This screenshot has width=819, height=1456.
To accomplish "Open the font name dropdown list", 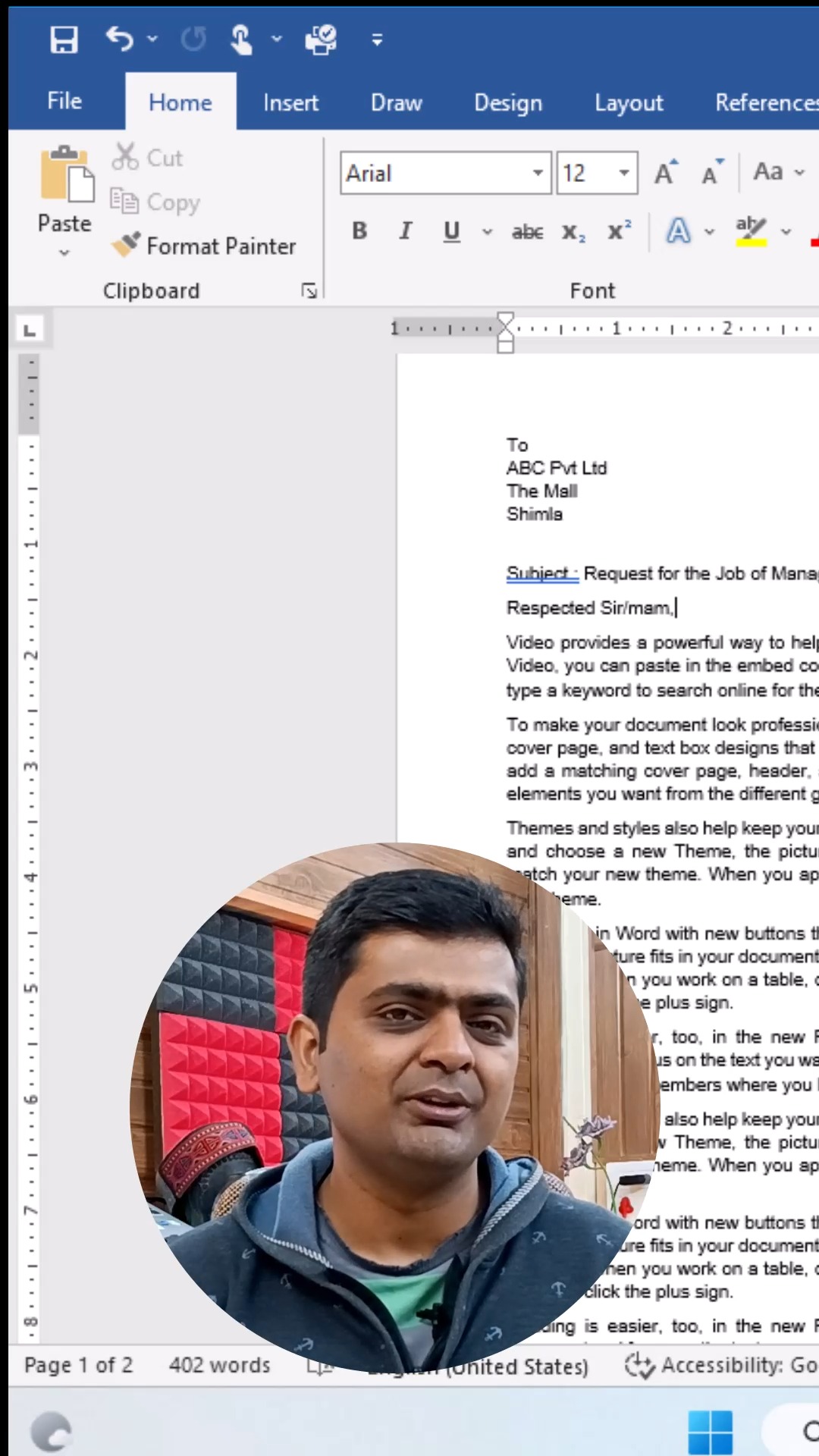I will (538, 173).
